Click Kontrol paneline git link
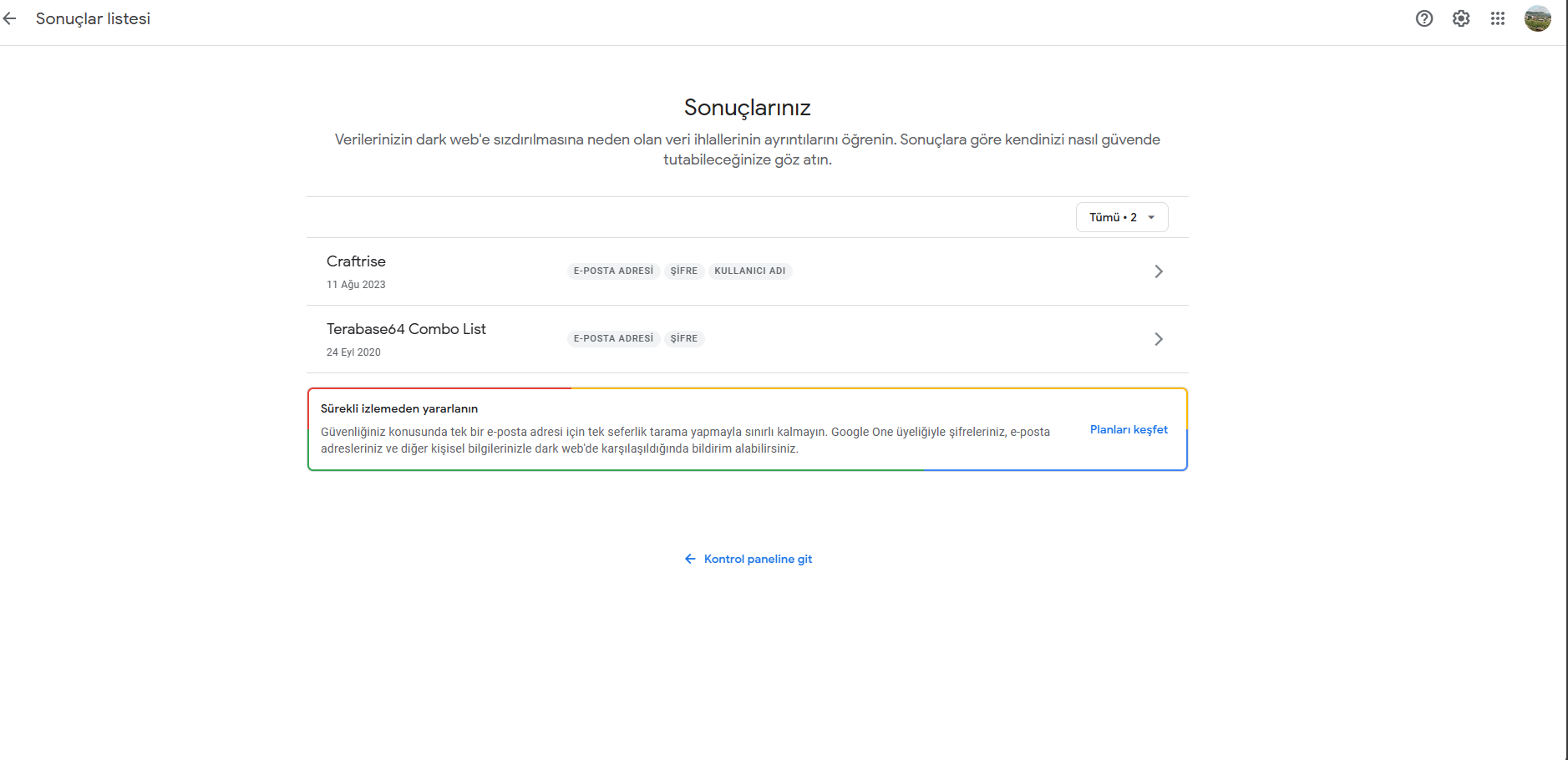The width and height of the screenshot is (1568, 760). [x=758, y=559]
